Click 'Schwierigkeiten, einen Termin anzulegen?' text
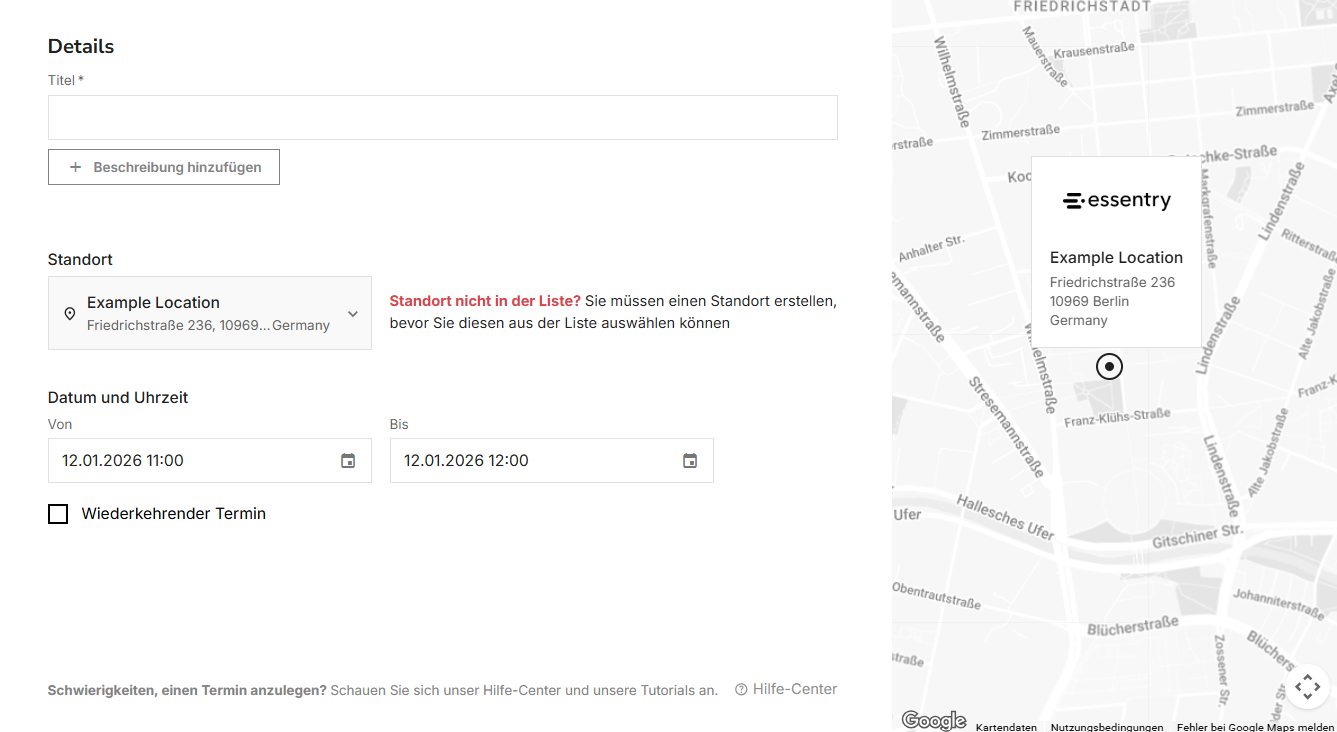This screenshot has height=732, width=1337. point(187,690)
